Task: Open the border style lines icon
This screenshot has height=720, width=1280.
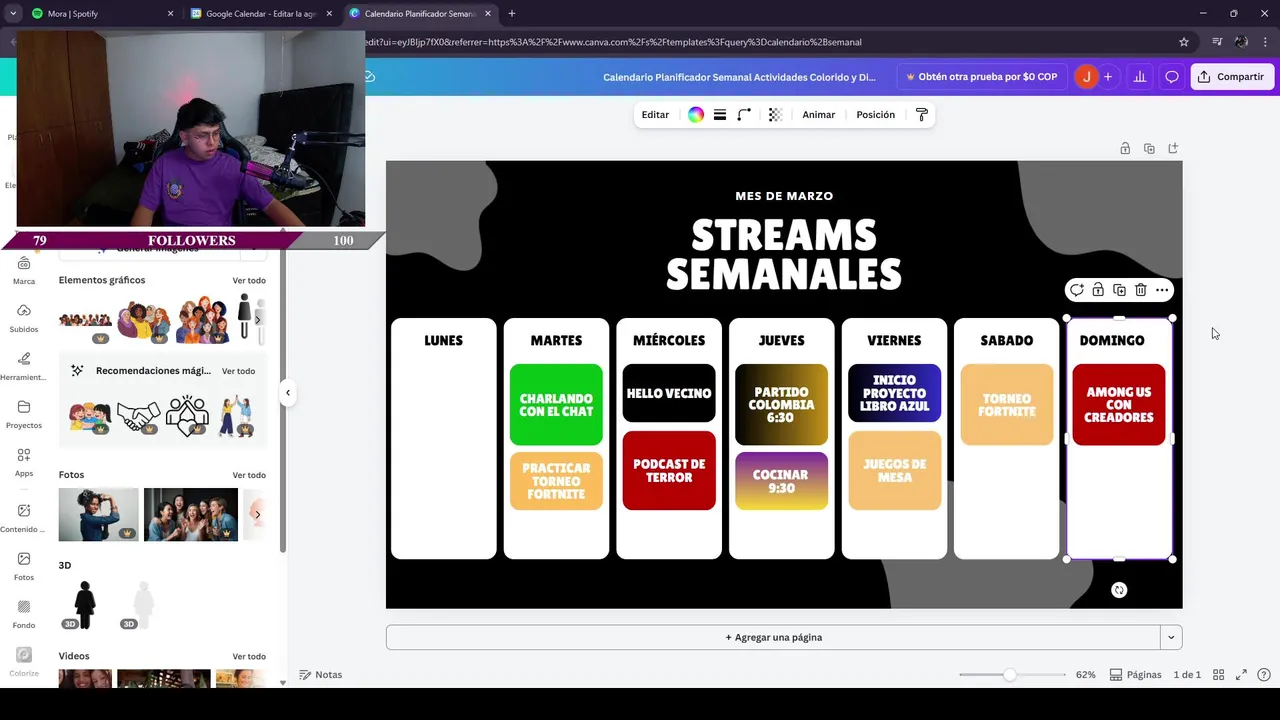Action: 720,115
